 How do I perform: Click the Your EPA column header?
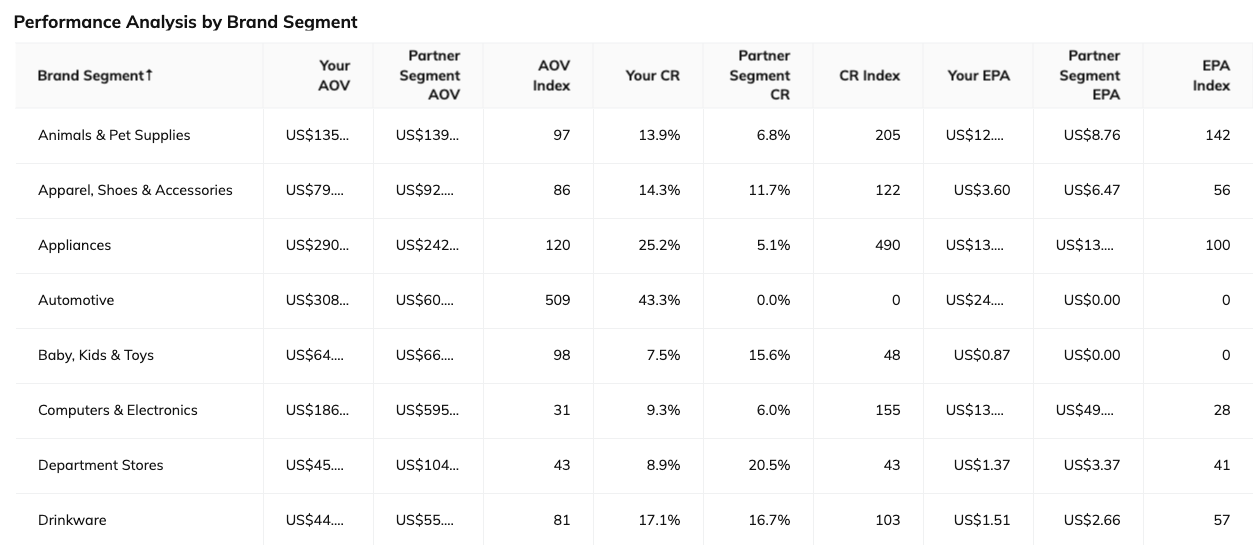[978, 76]
